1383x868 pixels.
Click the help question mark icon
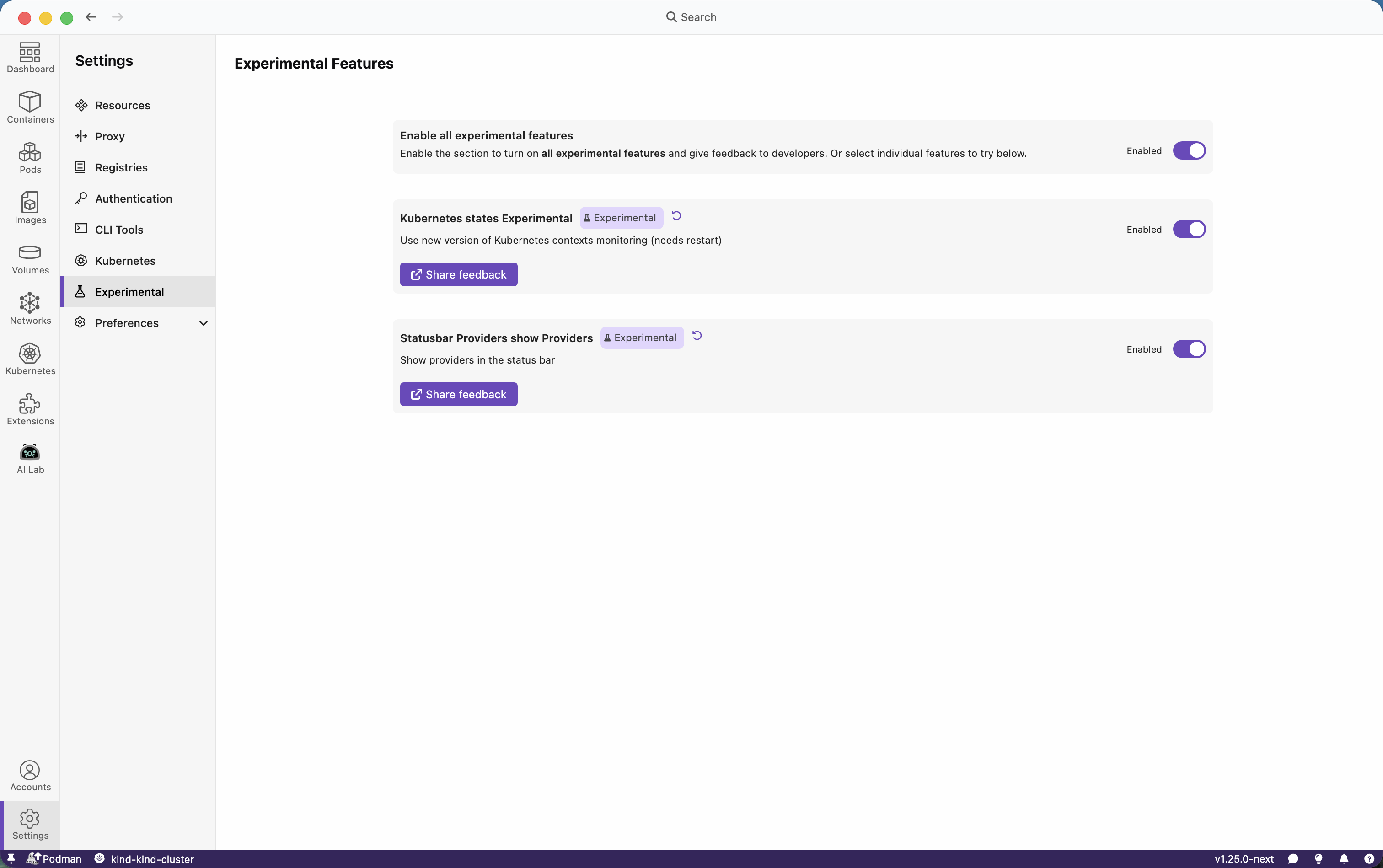[1369, 859]
